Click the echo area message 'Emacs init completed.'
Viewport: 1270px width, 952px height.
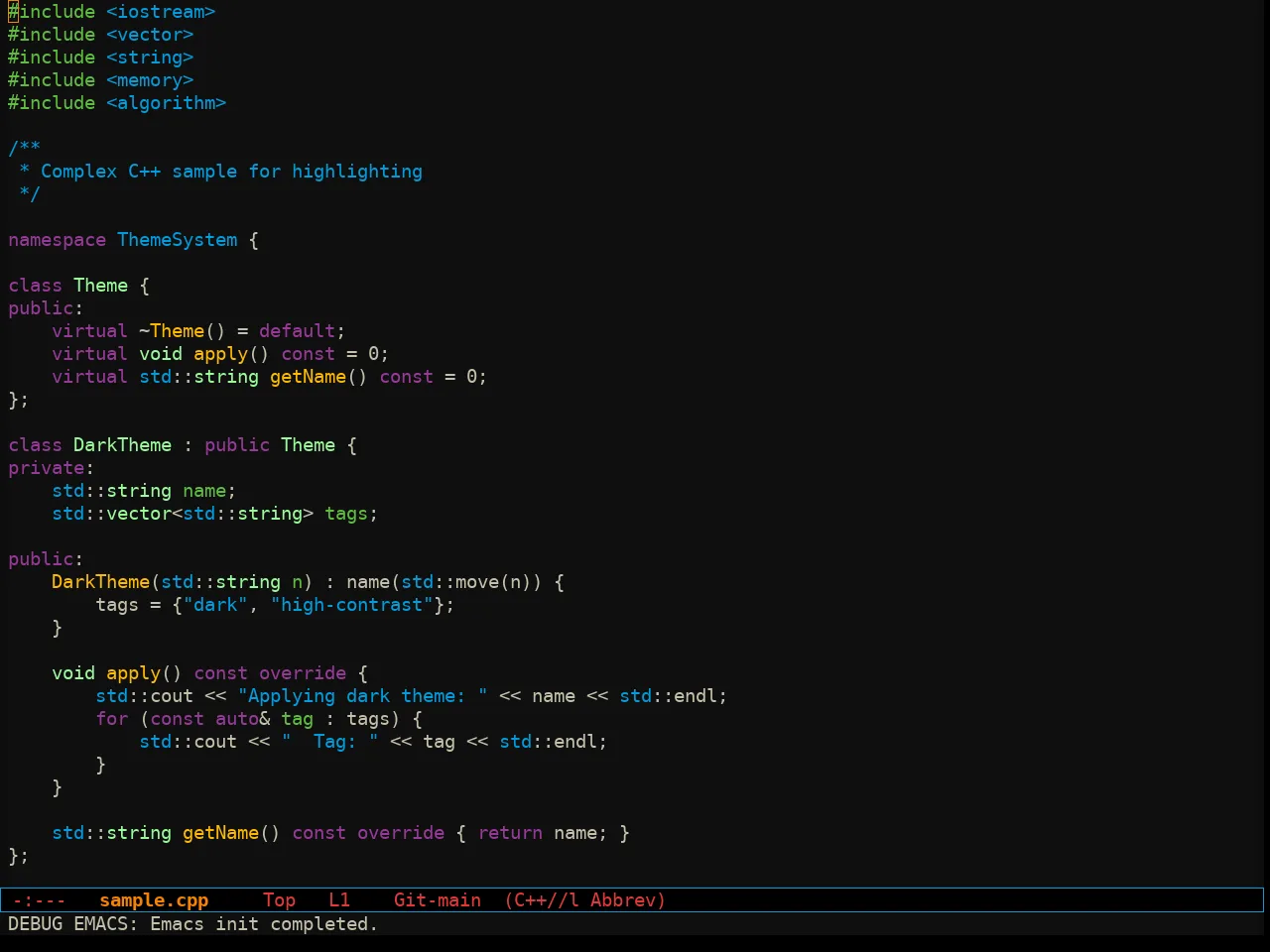pyautogui.click(x=264, y=924)
